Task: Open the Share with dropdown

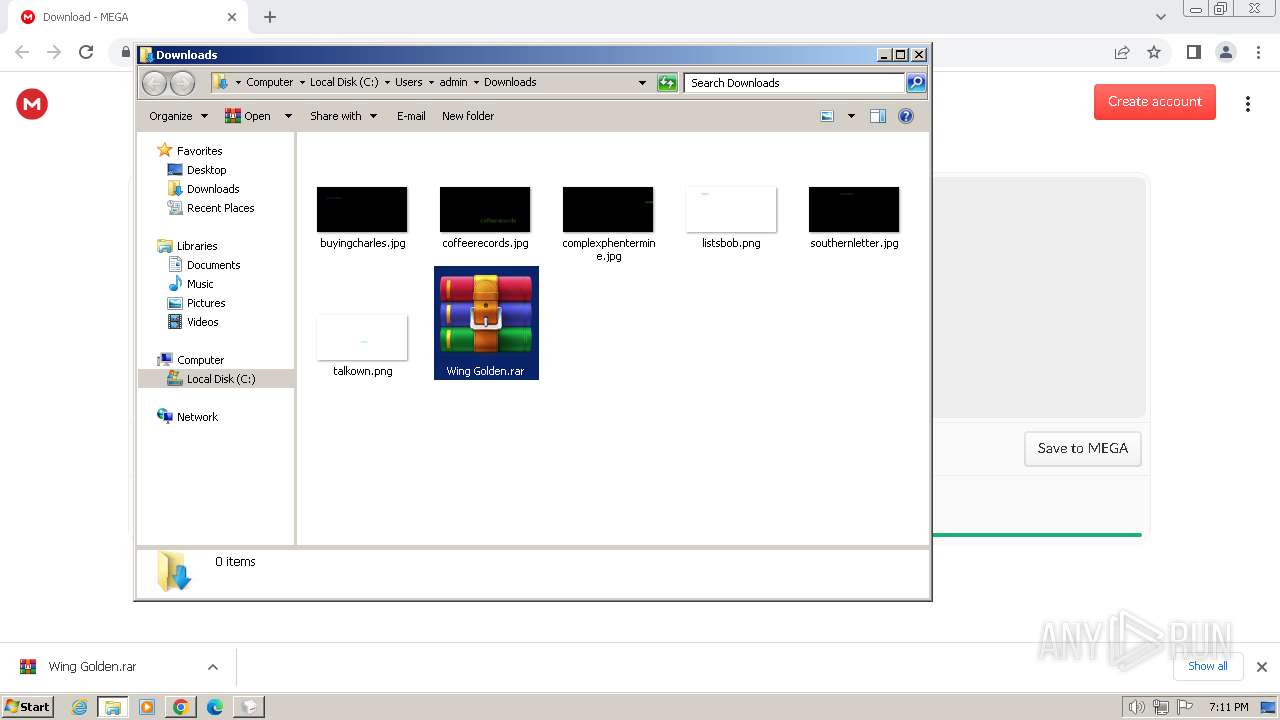Action: click(344, 116)
